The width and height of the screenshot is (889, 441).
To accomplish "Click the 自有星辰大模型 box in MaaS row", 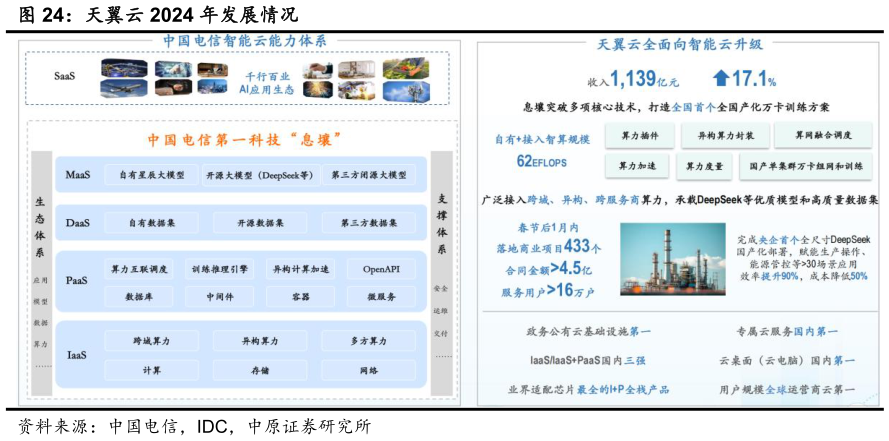I will (152, 175).
